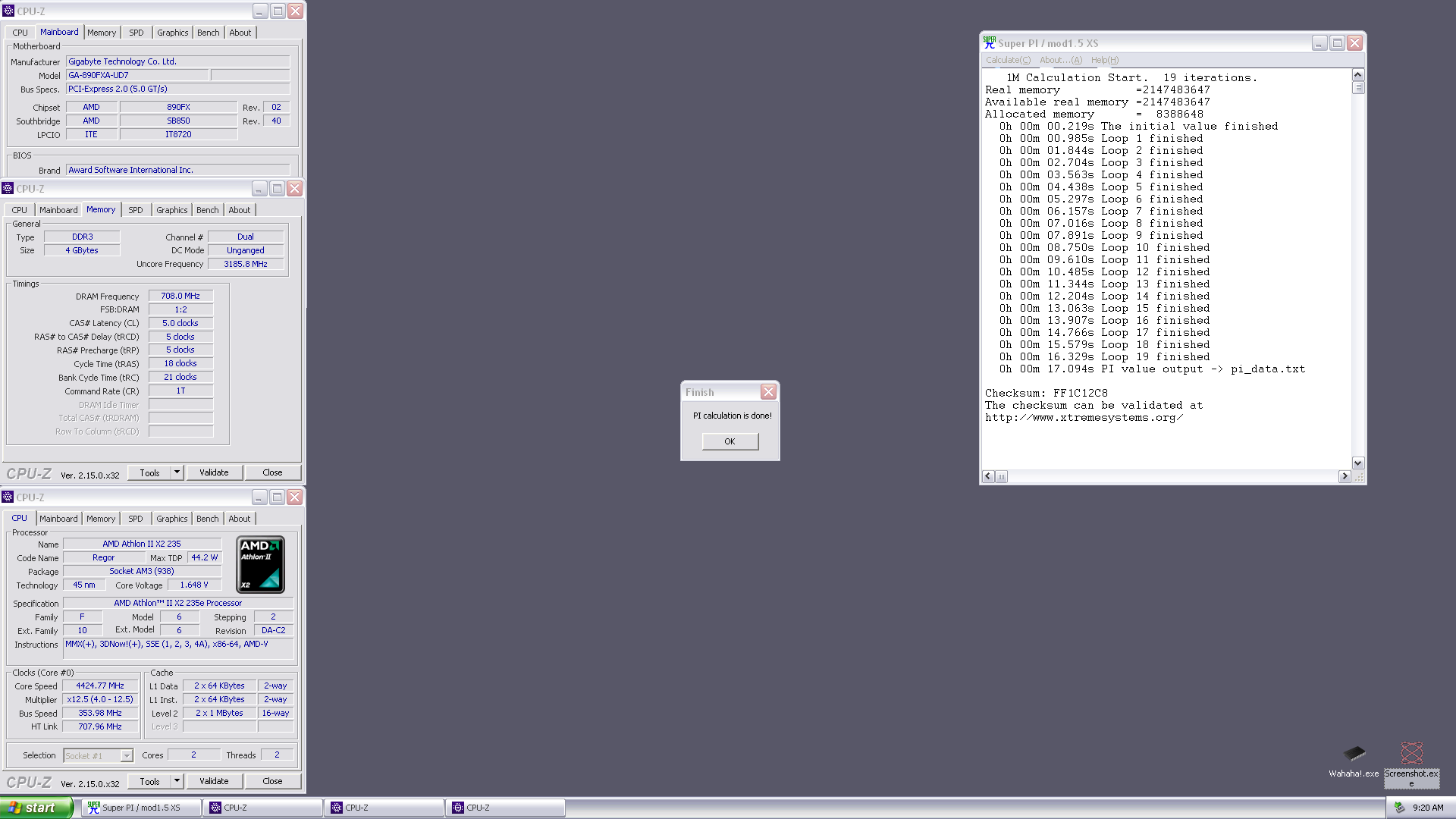
Task: Click the top CPU-Z Mainboard window title icon
Action: point(8,11)
